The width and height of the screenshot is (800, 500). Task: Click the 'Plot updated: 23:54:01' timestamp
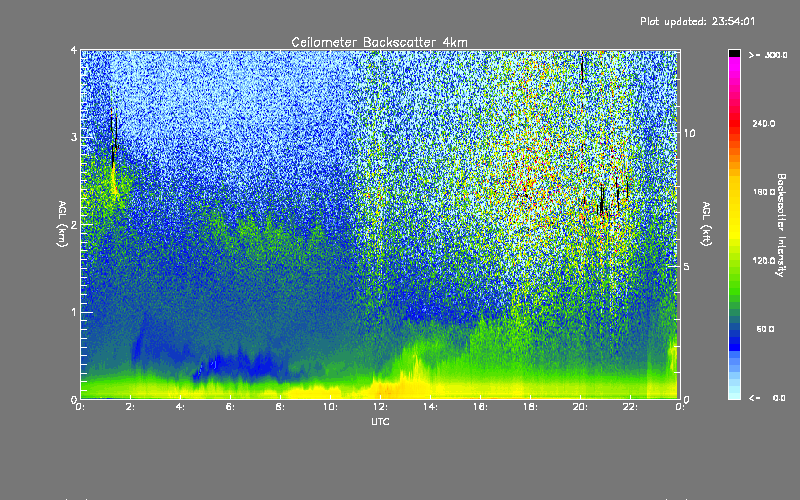697,21
